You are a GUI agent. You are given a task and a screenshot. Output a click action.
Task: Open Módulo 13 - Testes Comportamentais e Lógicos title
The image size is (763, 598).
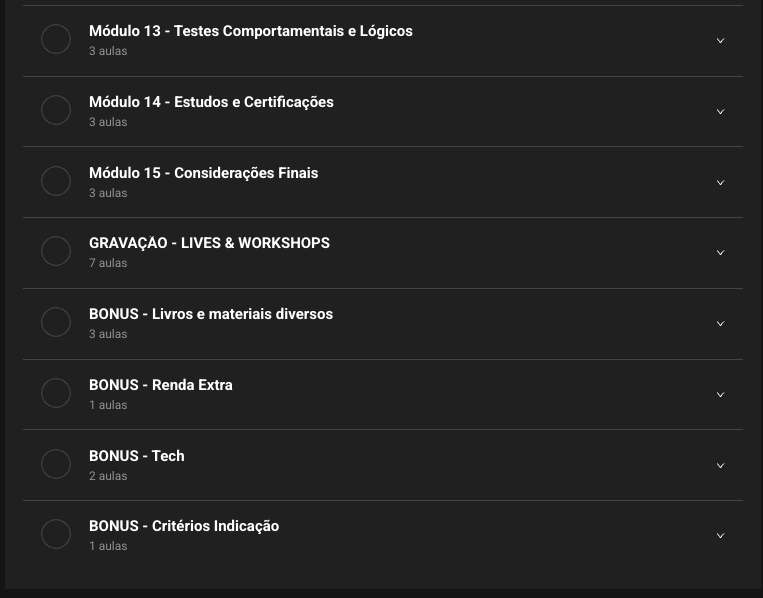click(250, 31)
